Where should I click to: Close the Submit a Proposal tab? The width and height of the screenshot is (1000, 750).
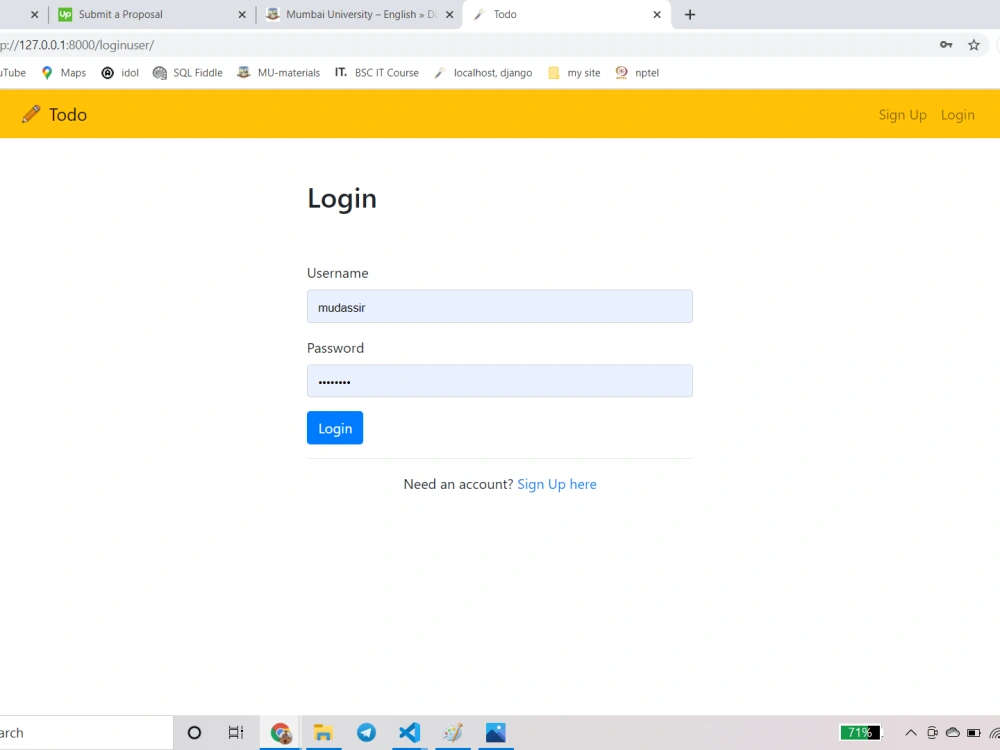242,15
